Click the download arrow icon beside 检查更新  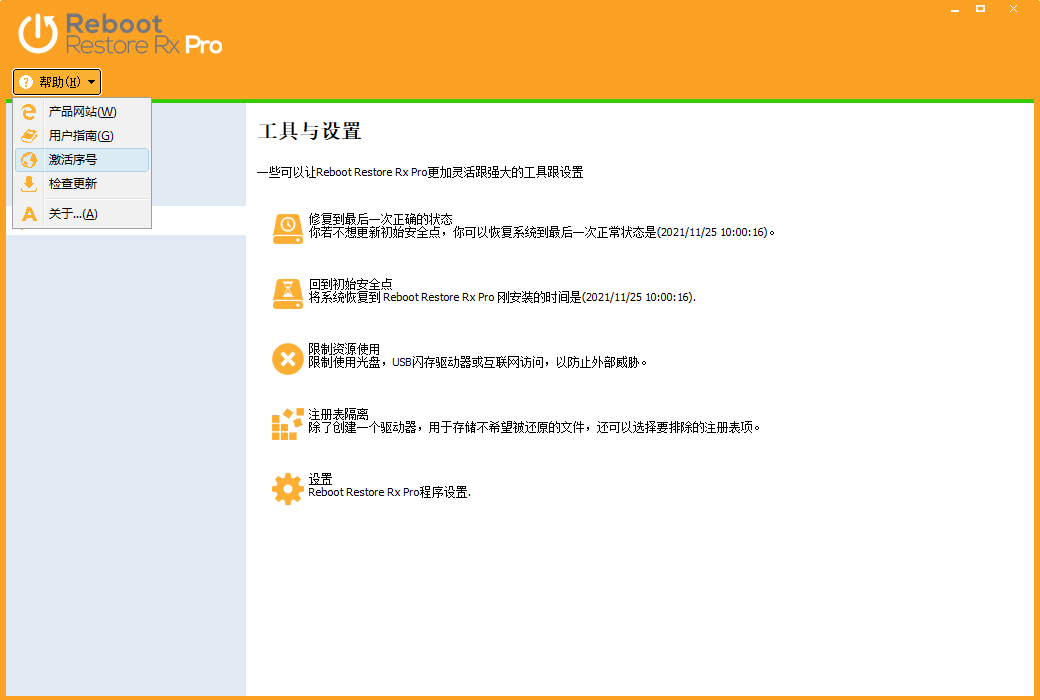pos(29,184)
